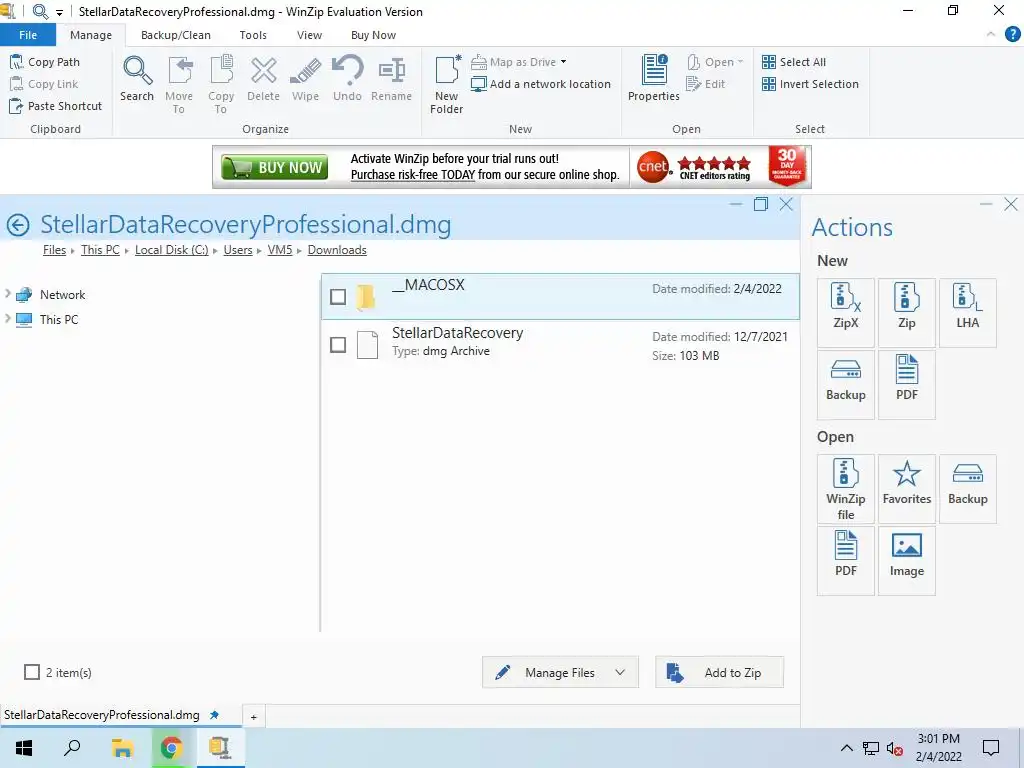1024x768 pixels.
Task: Click PDF under New in Actions
Action: (x=906, y=384)
